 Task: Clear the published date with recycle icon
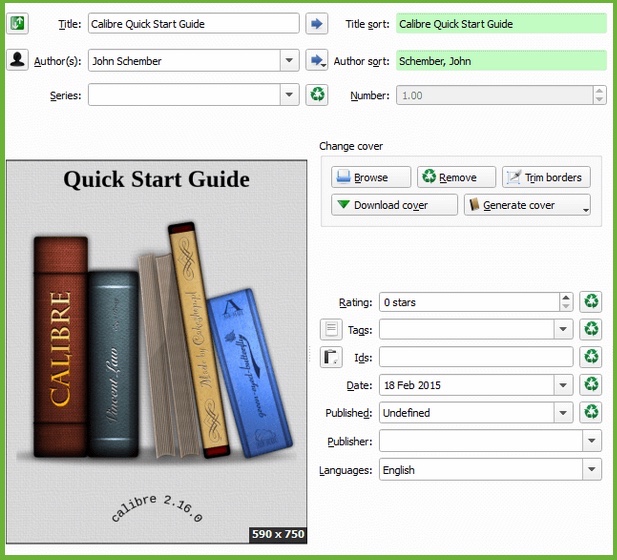pos(591,412)
